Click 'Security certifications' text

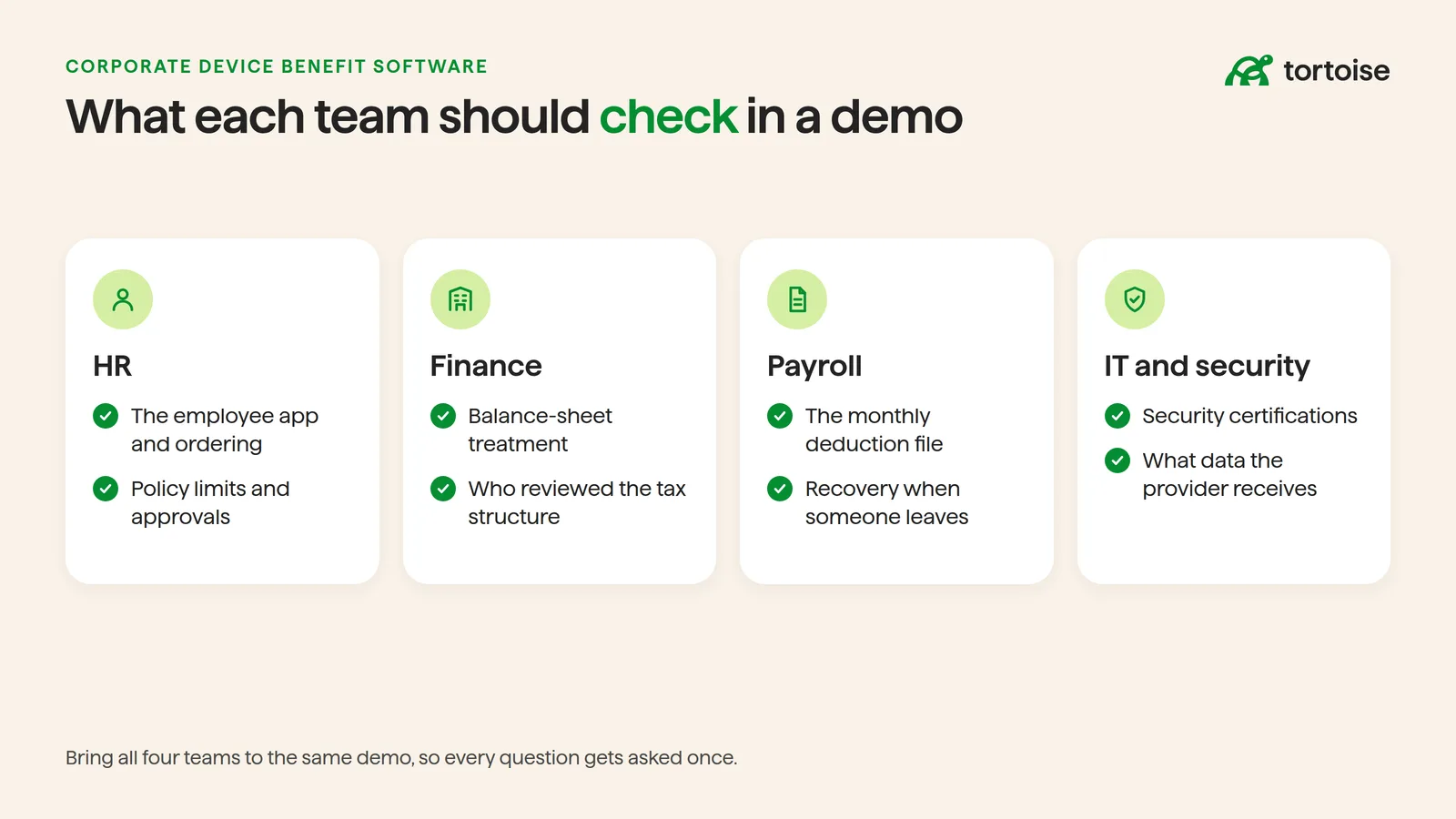tap(1249, 416)
